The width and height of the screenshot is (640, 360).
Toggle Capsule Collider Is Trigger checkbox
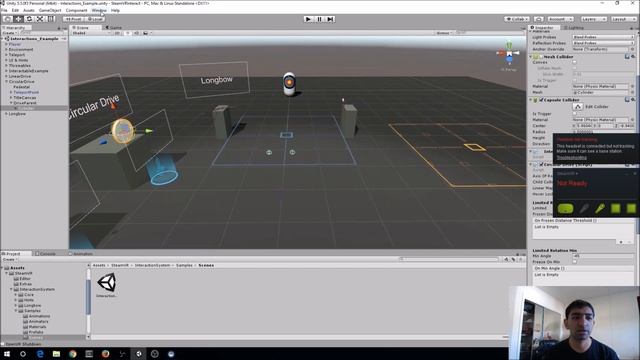click(575, 114)
